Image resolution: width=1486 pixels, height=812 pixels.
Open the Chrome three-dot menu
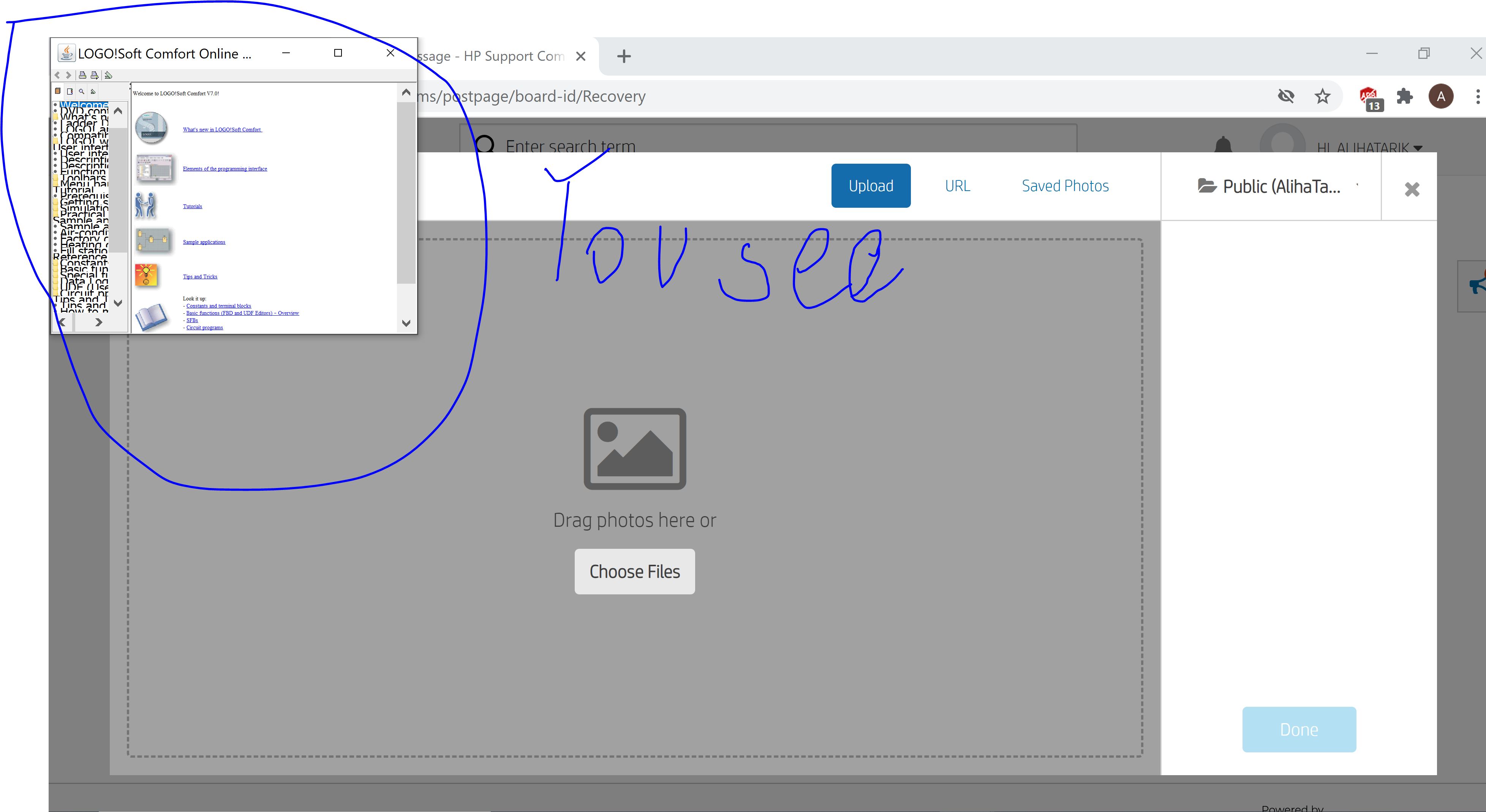tap(1477, 96)
